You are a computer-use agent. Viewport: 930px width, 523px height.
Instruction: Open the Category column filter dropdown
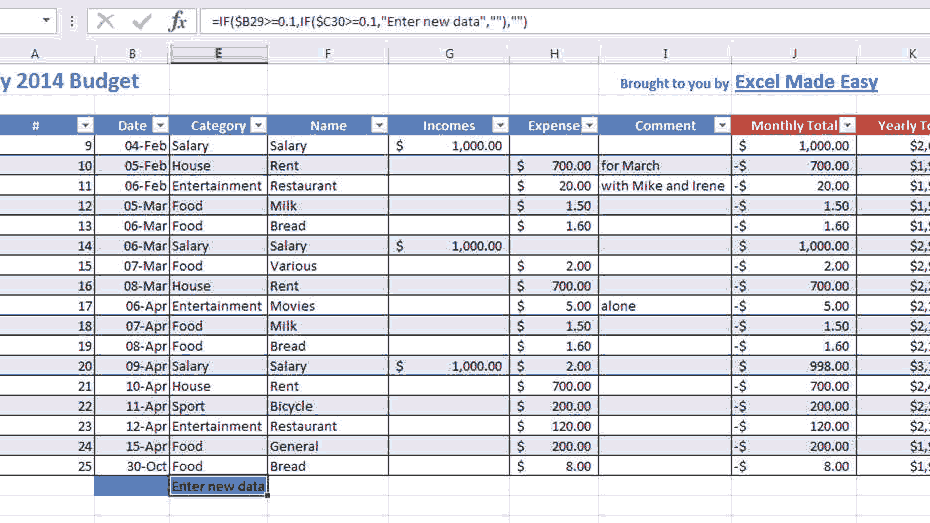click(x=258, y=125)
